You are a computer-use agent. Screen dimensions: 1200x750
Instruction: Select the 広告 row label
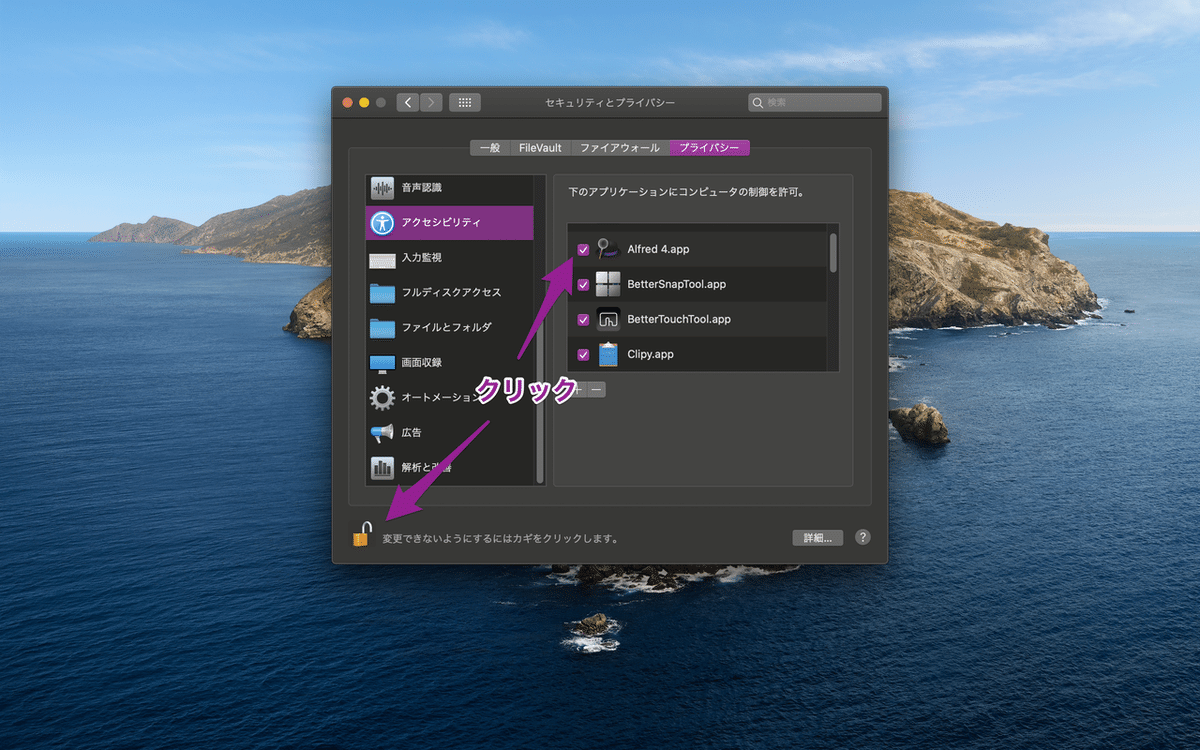411,433
